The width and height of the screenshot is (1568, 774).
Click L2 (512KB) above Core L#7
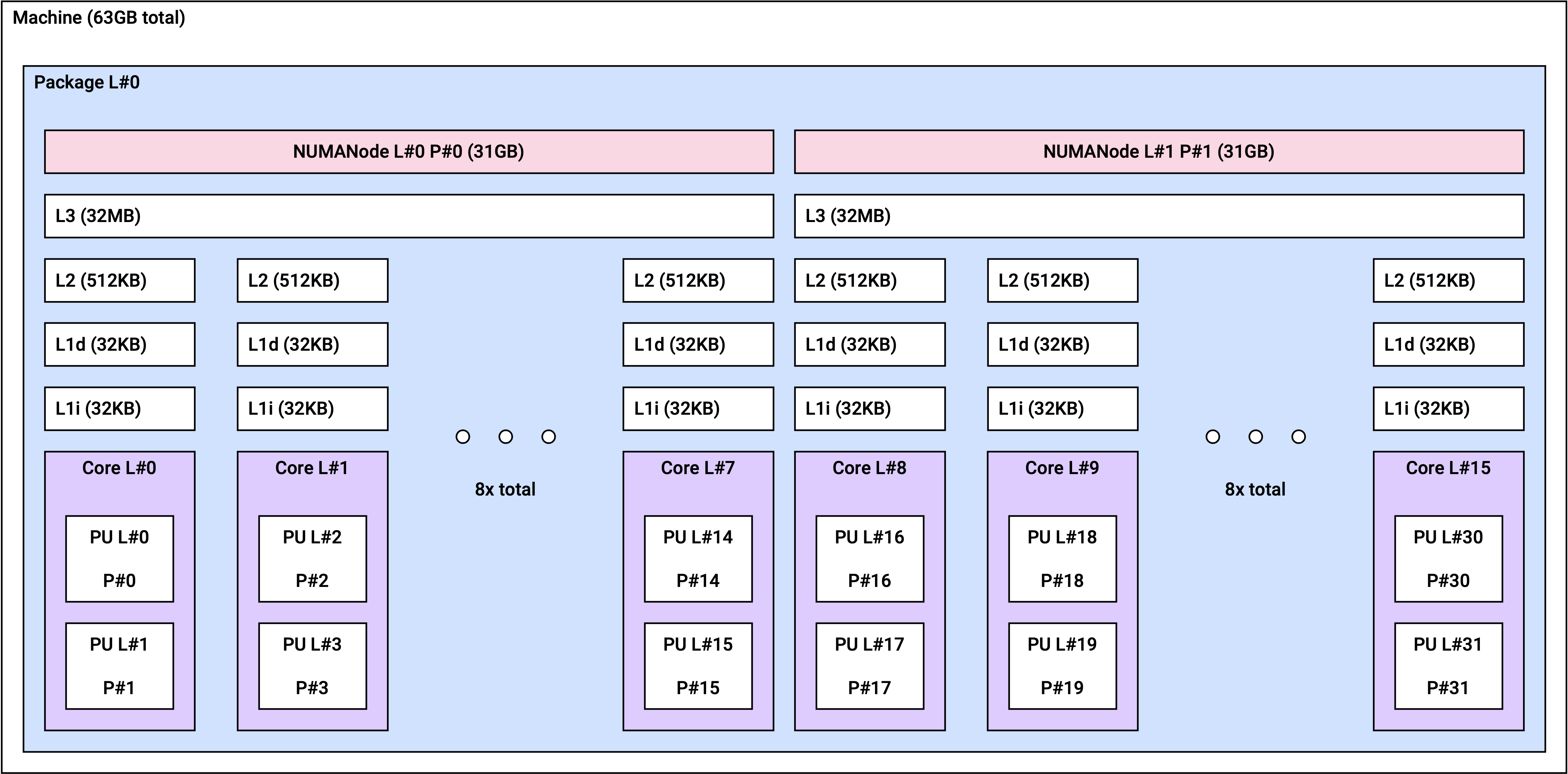(x=698, y=280)
